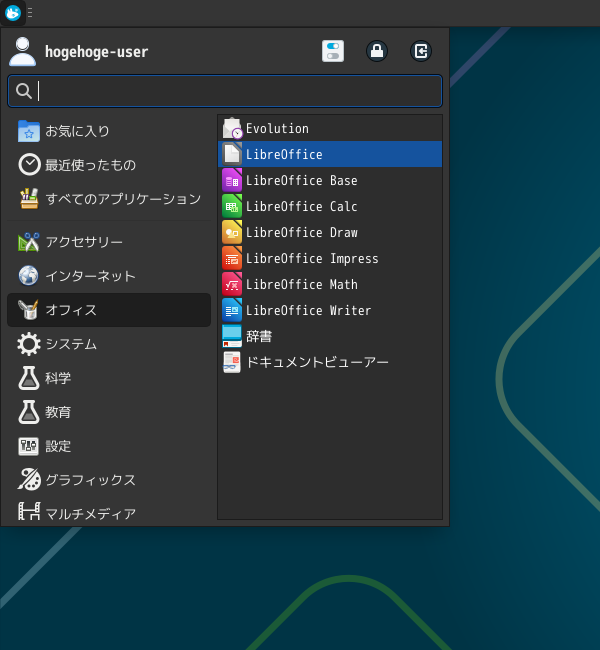Image resolution: width=600 pixels, height=650 pixels.
Task: Open LibreOffice Base database app
Action: pos(301,181)
